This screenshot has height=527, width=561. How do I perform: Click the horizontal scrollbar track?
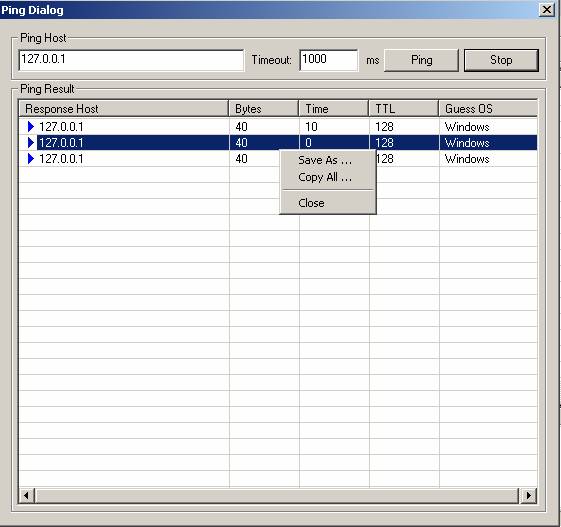(277, 496)
